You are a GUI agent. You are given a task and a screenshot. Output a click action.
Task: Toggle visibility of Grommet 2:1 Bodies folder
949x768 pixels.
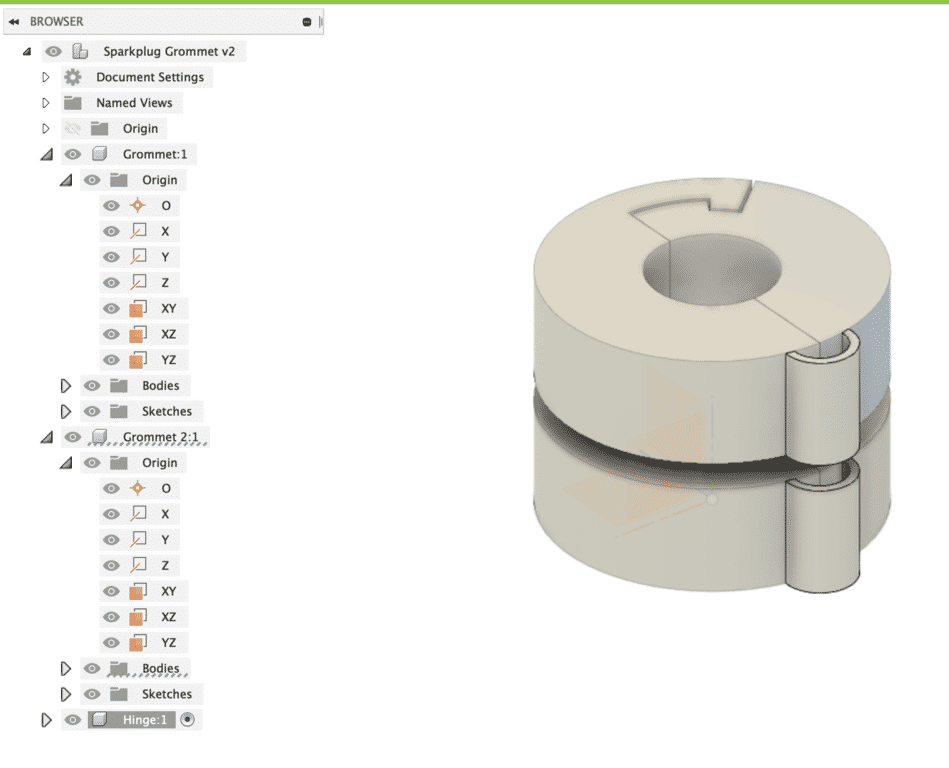(92, 668)
